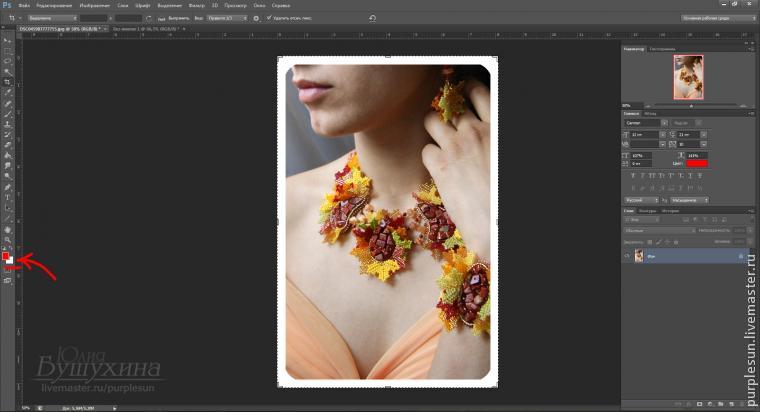Toggle Quick Mask mode icon

(7, 271)
